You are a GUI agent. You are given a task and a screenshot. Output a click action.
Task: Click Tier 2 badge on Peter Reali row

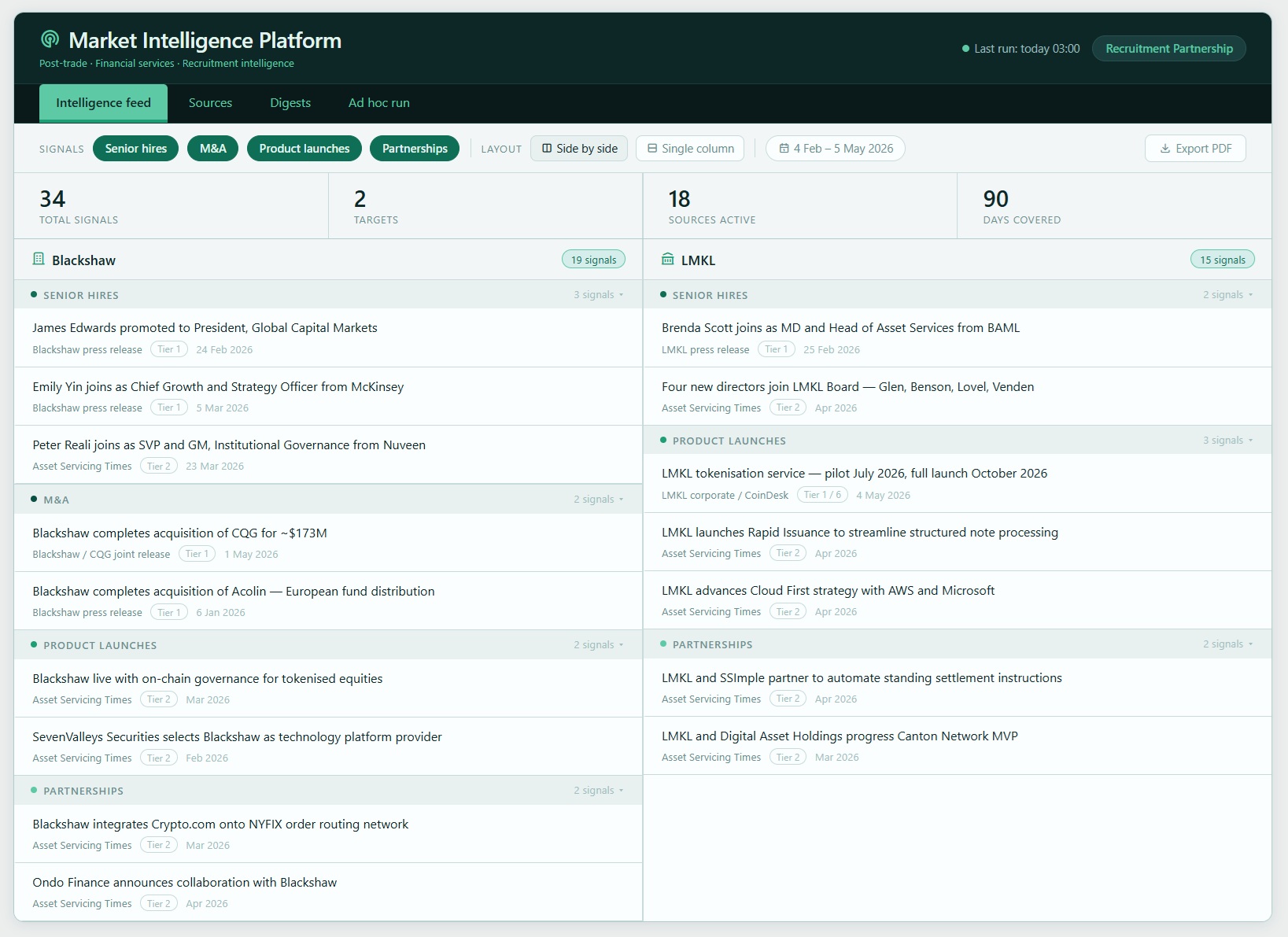click(159, 466)
